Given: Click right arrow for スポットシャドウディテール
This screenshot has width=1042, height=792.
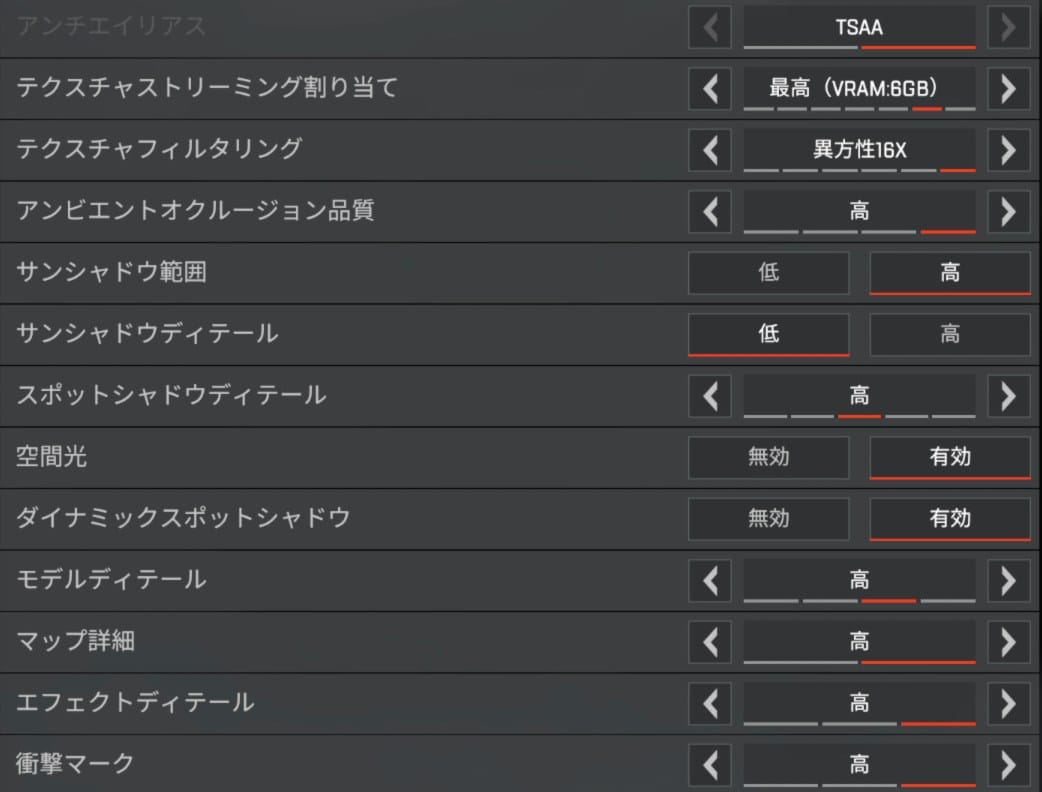Looking at the screenshot, I should pos(1008,396).
